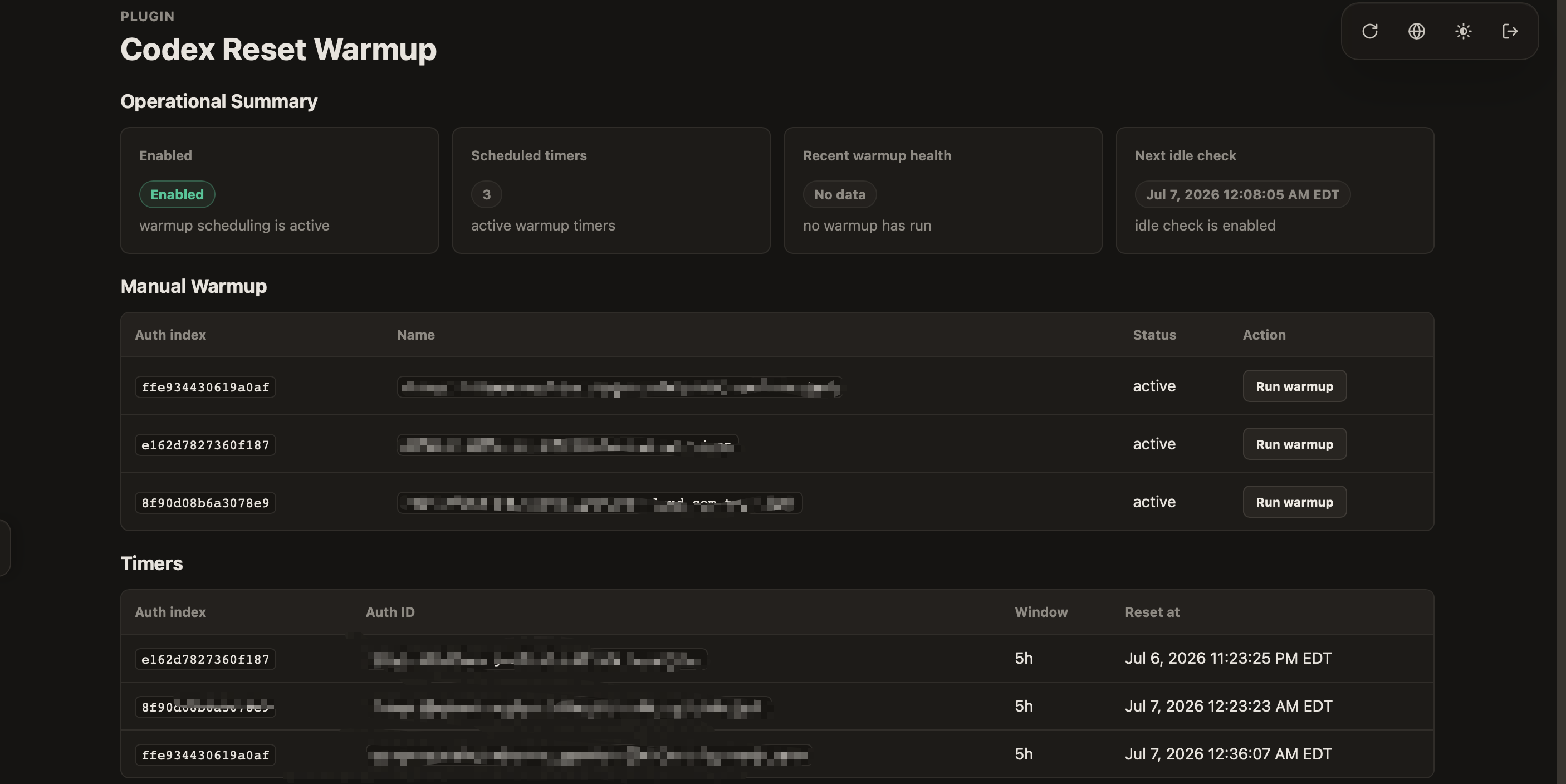
Task: Click the Reset at column header
Action: (1152, 612)
